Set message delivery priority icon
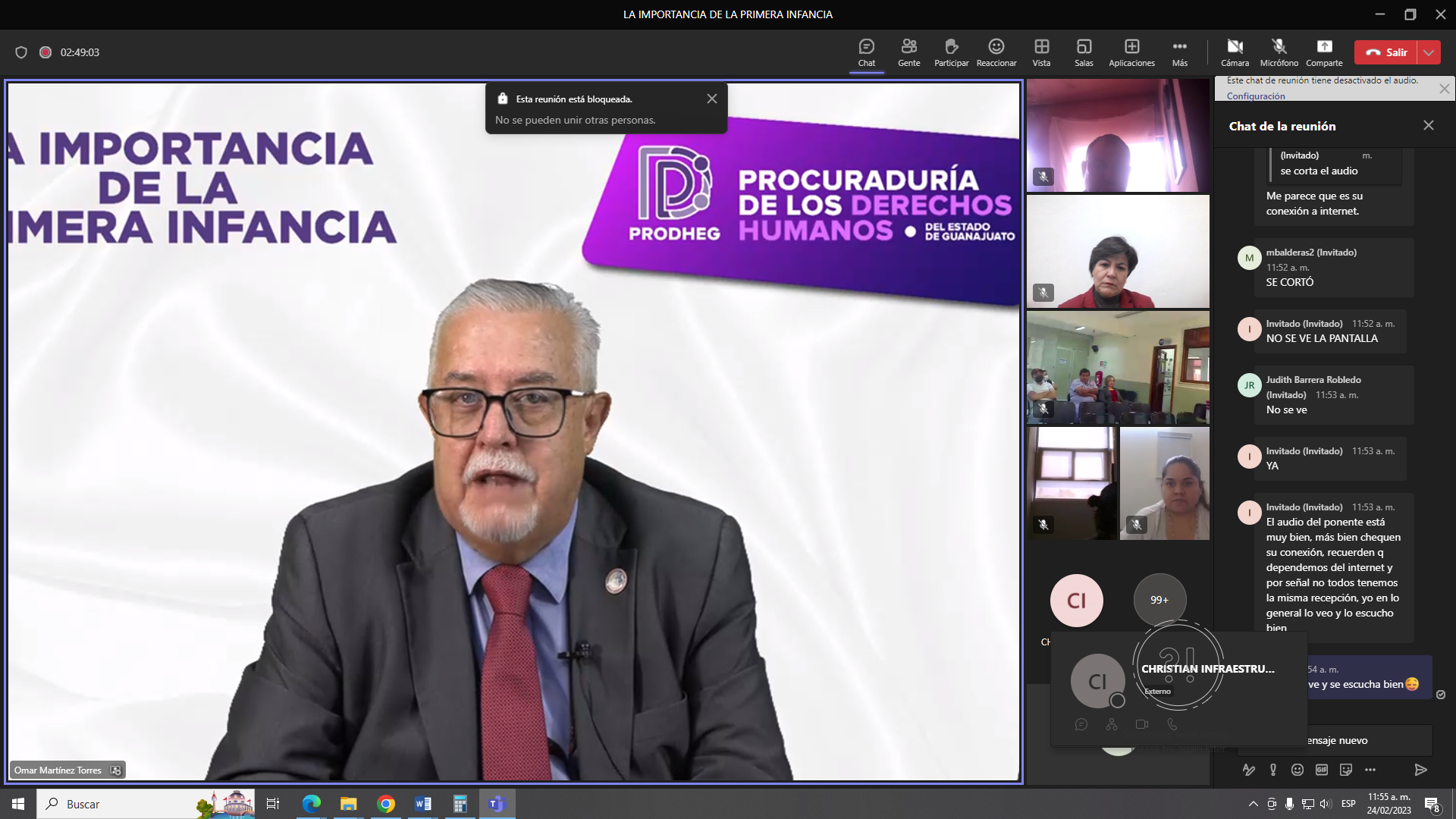 tap(1273, 770)
